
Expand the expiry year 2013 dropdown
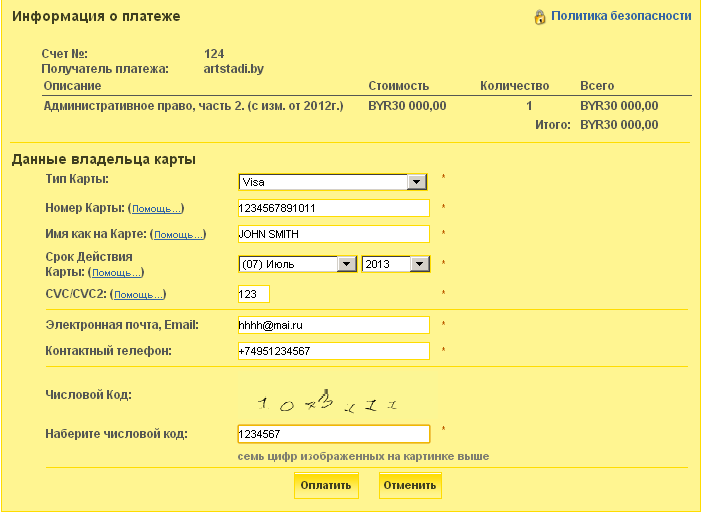(395, 264)
